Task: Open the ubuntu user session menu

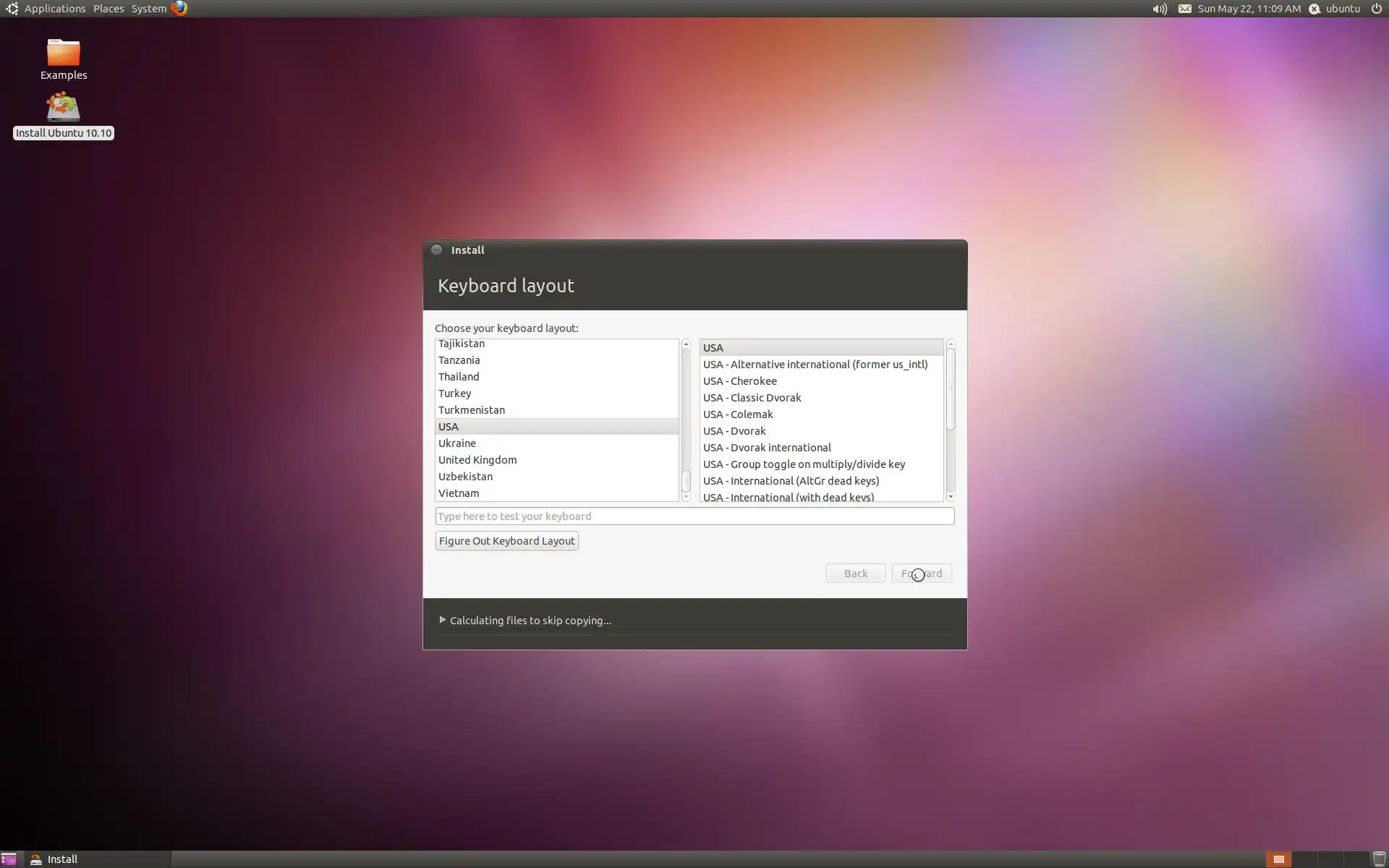Action: [1342, 9]
